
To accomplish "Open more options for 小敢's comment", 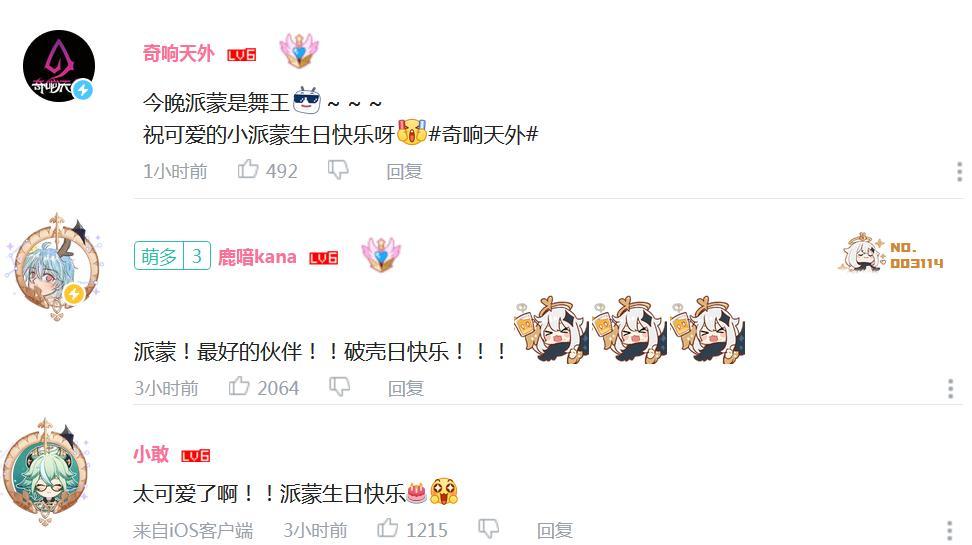I will click(950, 531).
